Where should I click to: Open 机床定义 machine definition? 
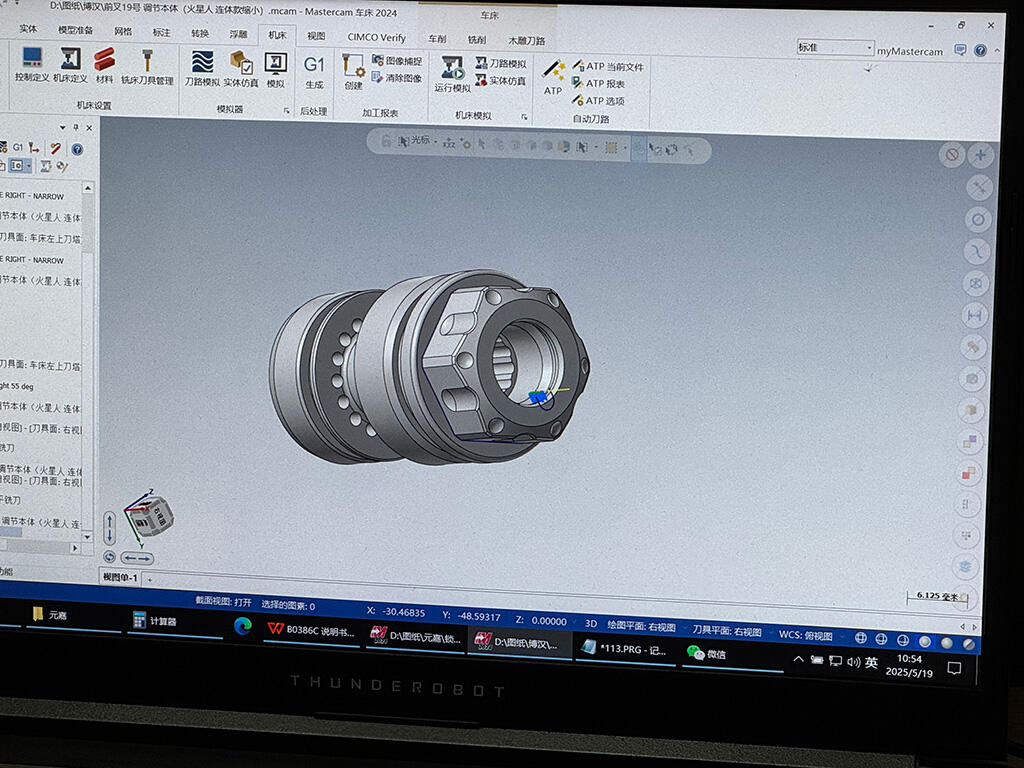(70, 65)
